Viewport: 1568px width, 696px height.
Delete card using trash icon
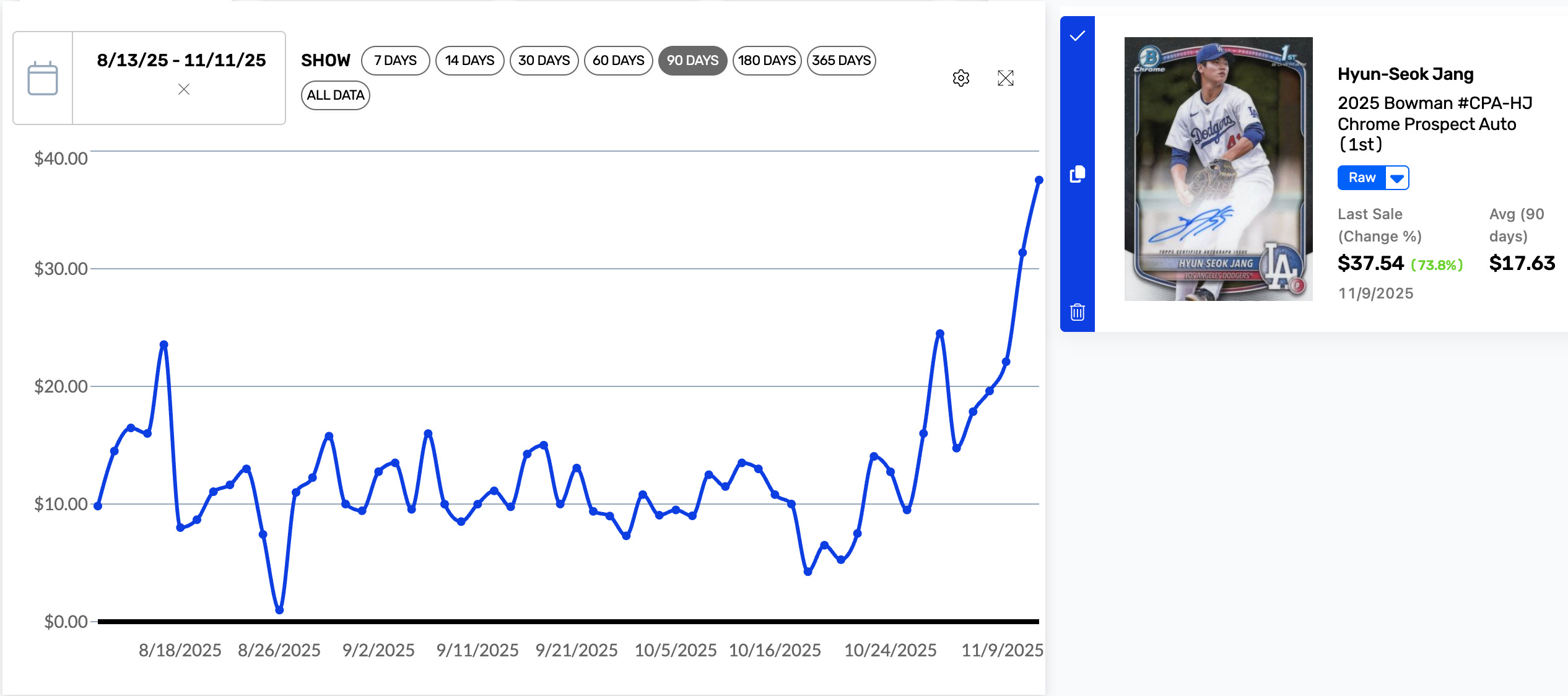pyautogui.click(x=1078, y=311)
